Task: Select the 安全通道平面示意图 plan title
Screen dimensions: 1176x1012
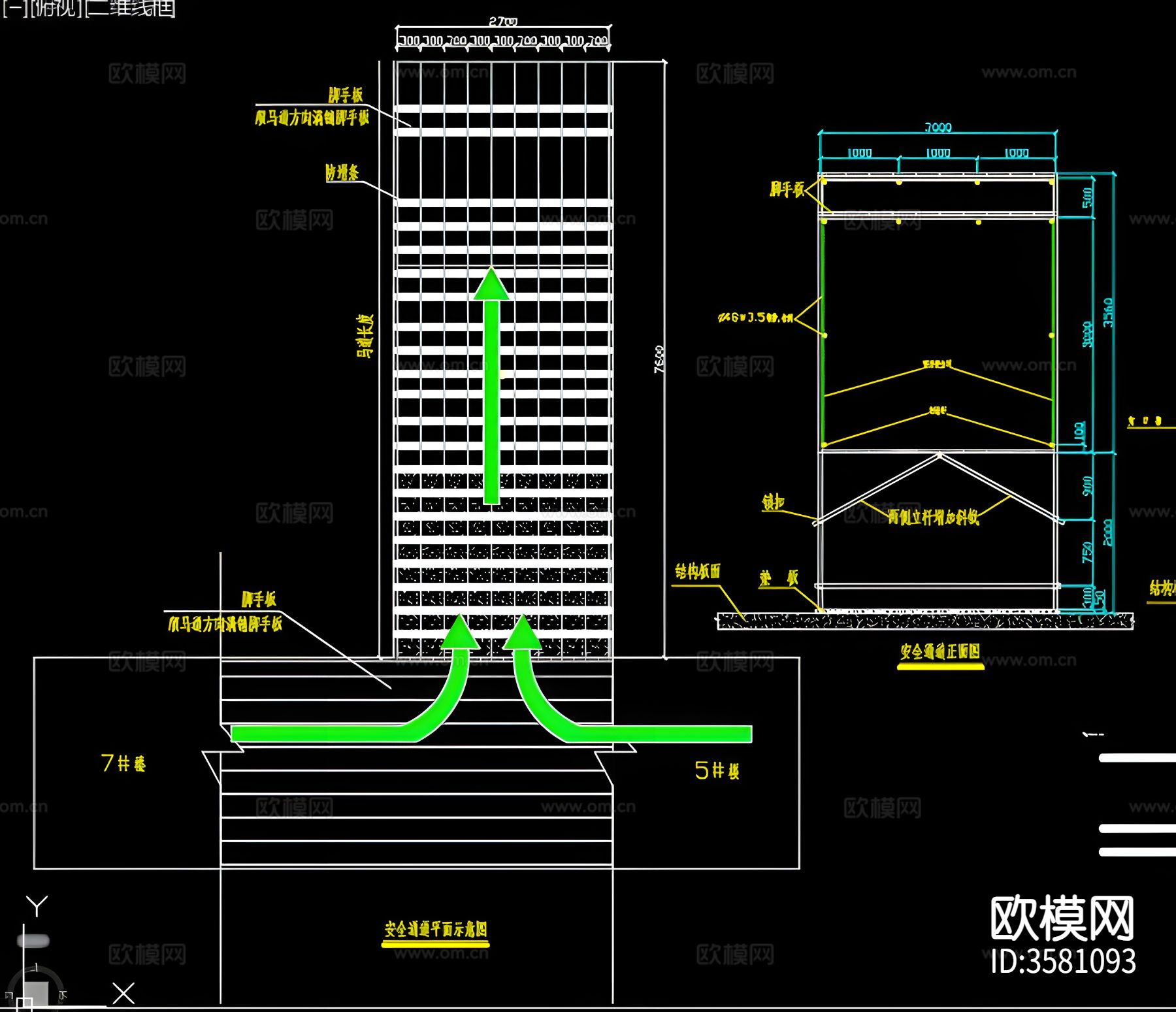Action: pyautogui.click(x=435, y=929)
